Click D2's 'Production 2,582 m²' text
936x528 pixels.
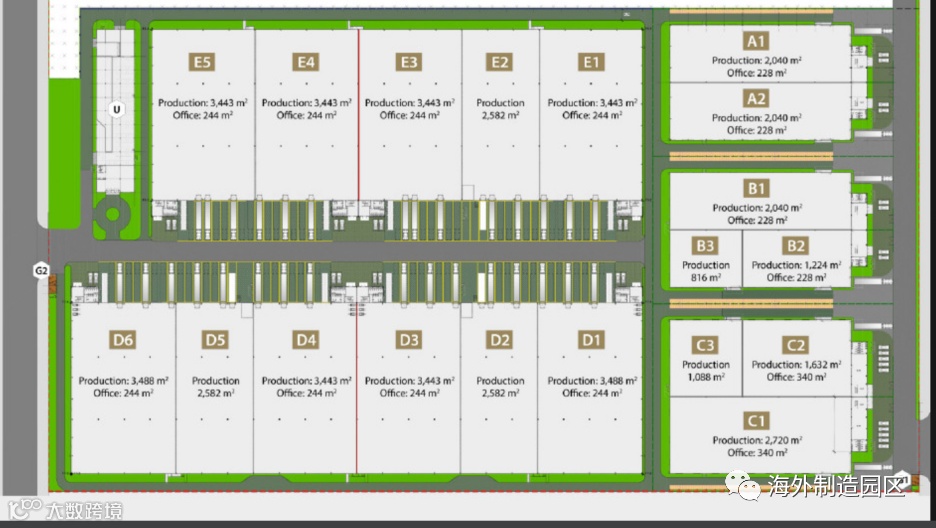[500, 387]
